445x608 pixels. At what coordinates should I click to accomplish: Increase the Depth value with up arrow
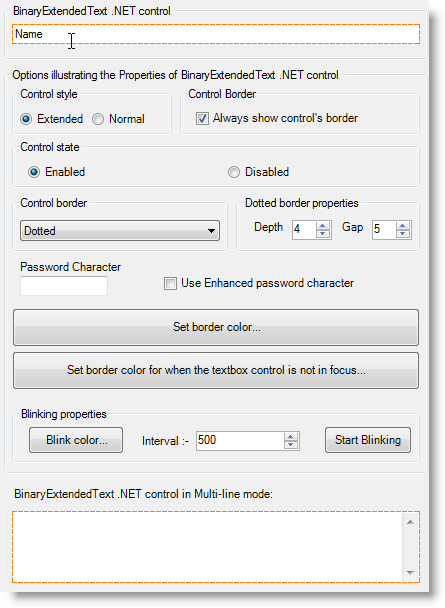pos(323,226)
